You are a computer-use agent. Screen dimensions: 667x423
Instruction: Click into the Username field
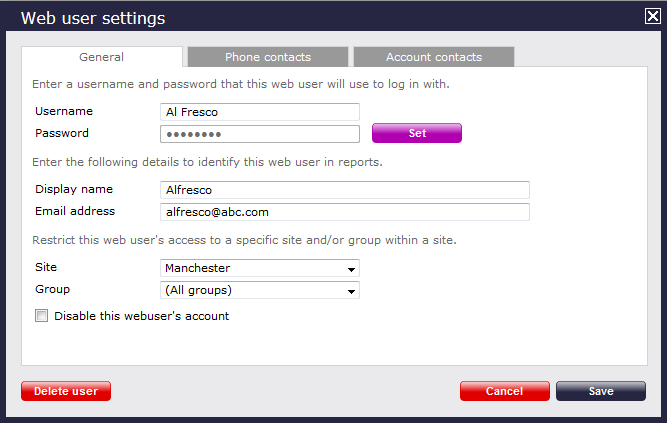(259, 112)
